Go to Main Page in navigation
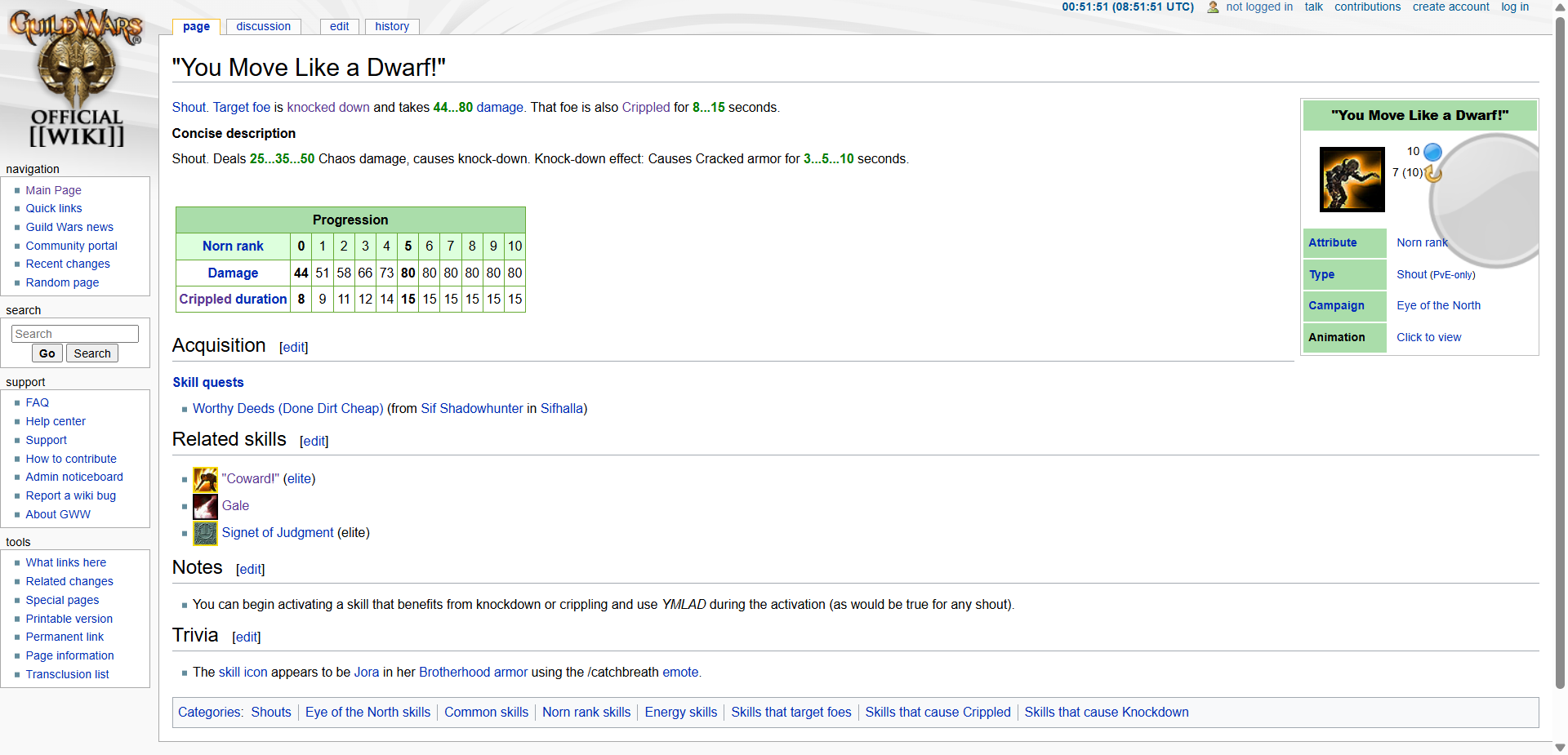1568x755 pixels. [x=53, y=190]
